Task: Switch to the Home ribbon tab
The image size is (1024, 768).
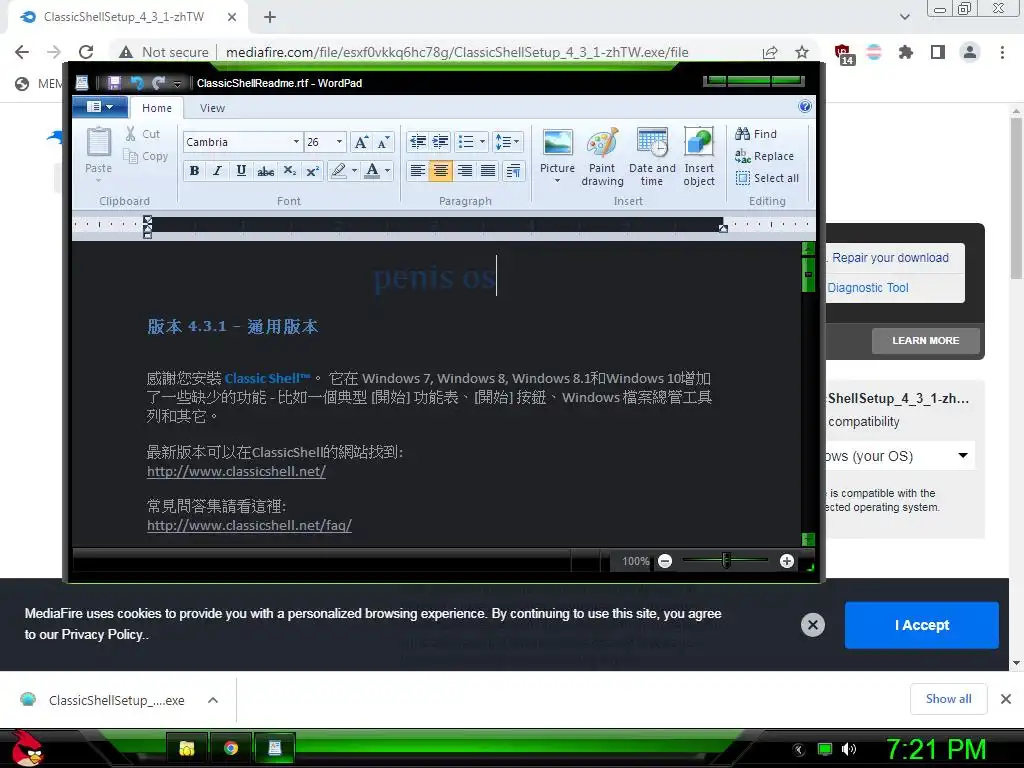Action: coord(157,108)
